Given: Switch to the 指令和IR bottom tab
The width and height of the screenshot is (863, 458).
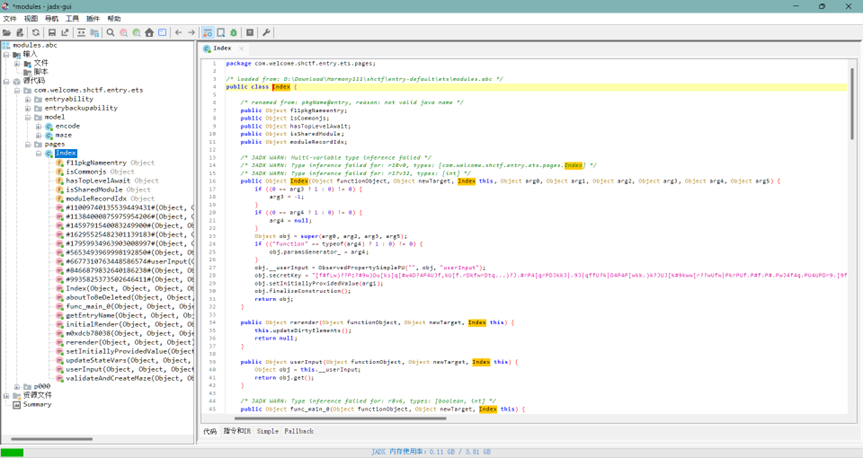Looking at the screenshot, I should click(237, 432).
